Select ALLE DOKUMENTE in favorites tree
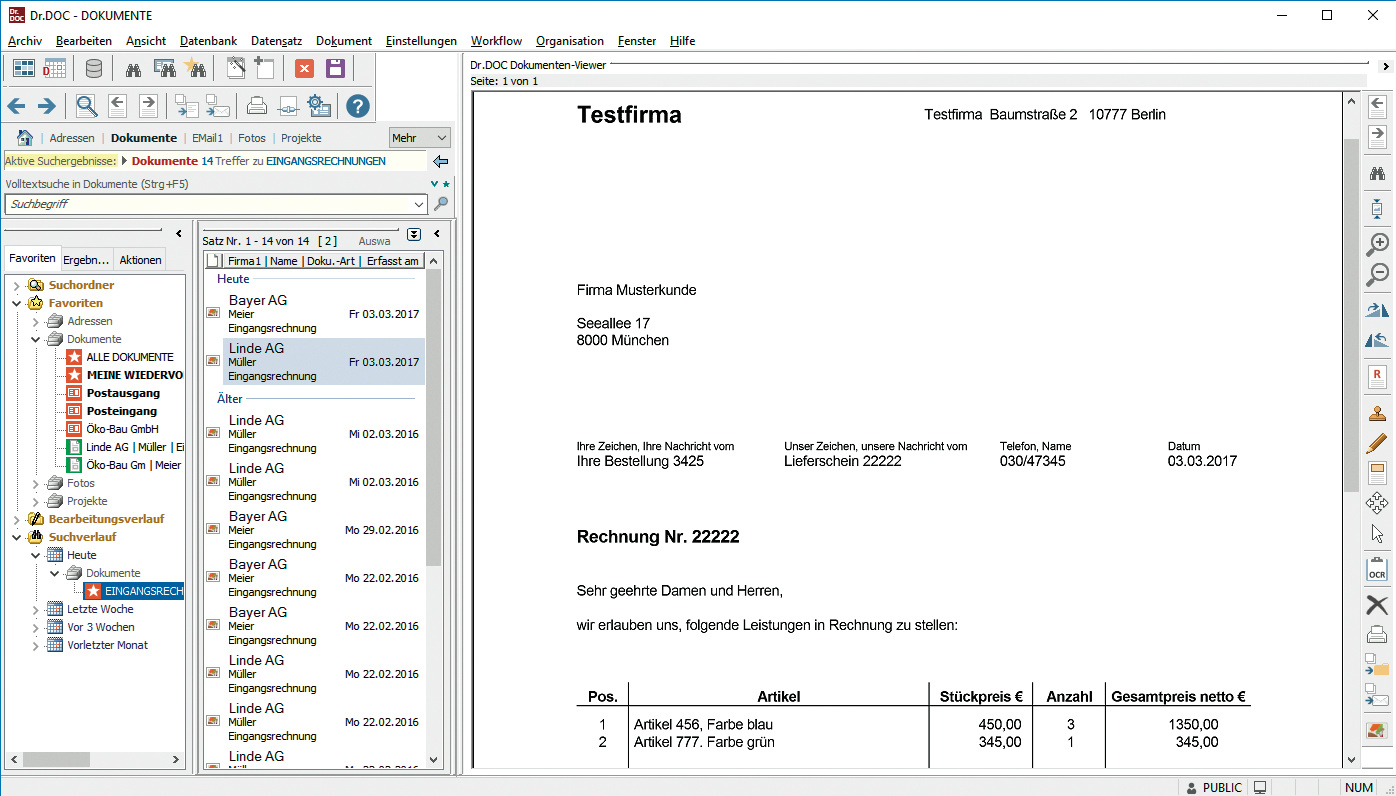Image resolution: width=1396 pixels, height=796 pixels. coord(129,357)
